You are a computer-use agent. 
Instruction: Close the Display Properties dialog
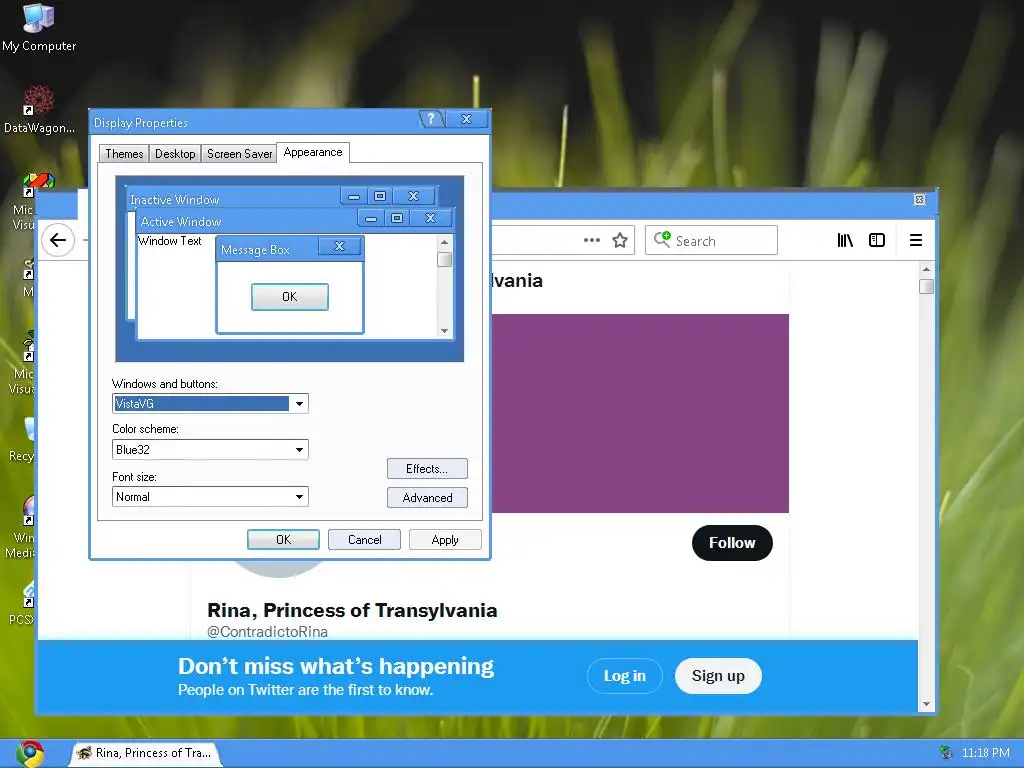466,119
